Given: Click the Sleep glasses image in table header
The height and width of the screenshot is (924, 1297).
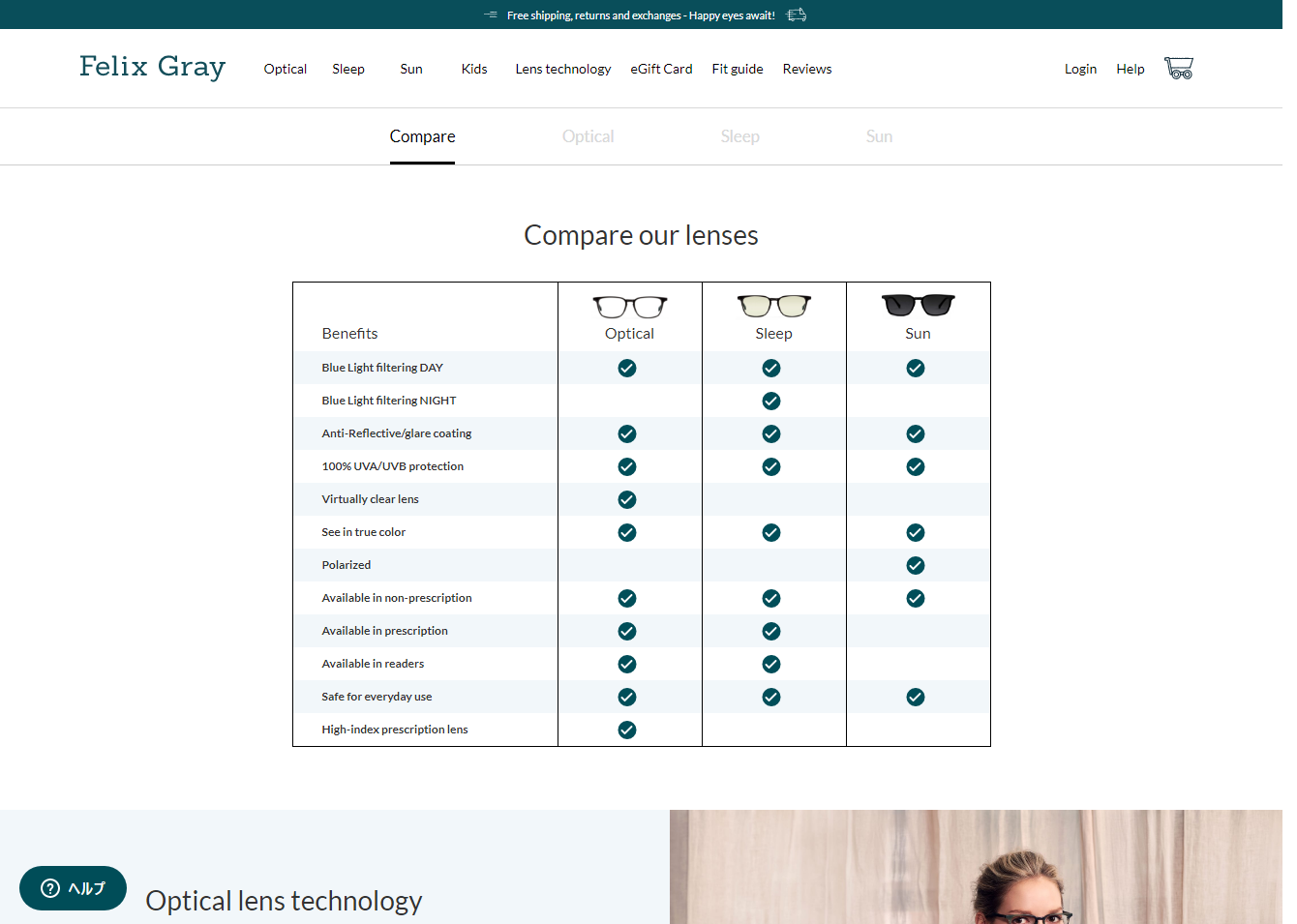Looking at the screenshot, I should click(x=774, y=306).
